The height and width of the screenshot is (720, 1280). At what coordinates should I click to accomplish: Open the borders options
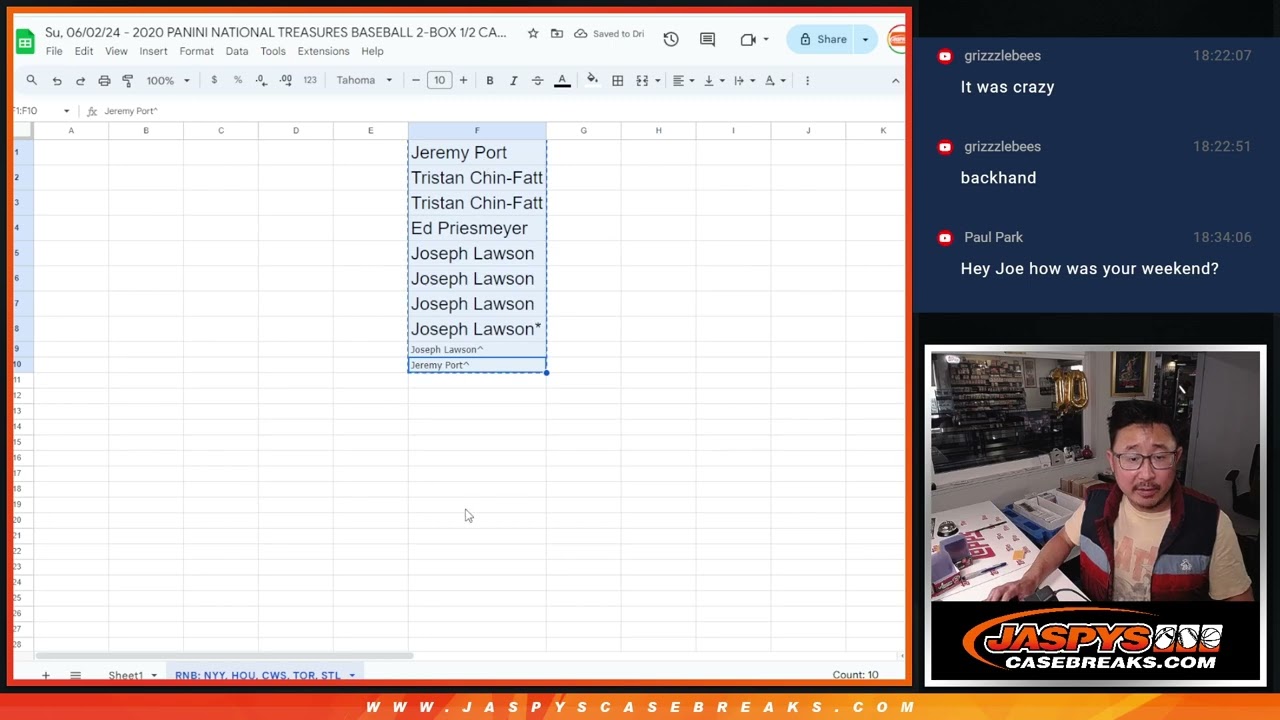click(618, 80)
